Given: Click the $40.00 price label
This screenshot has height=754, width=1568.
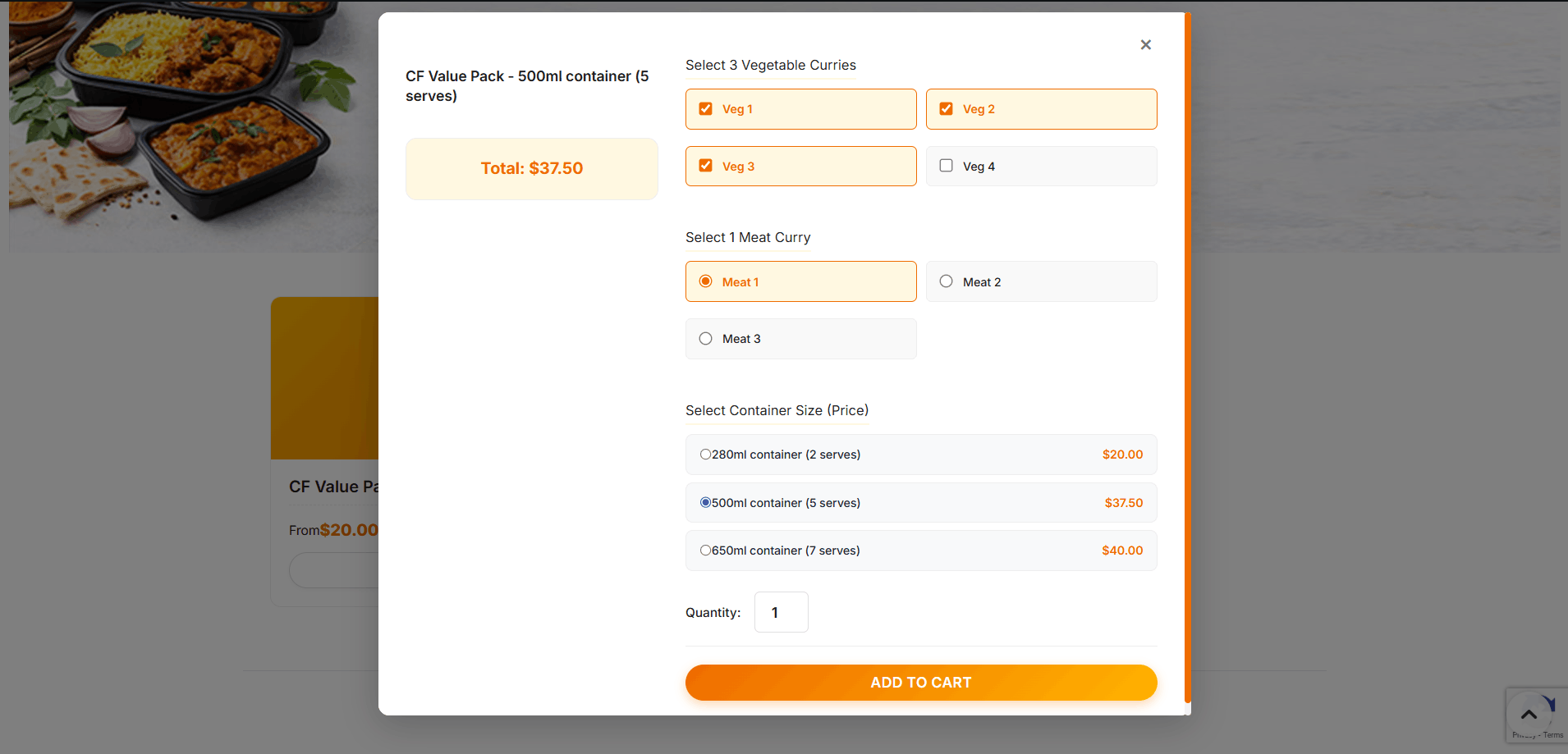Looking at the screenshot, I should coord(1121,551).
